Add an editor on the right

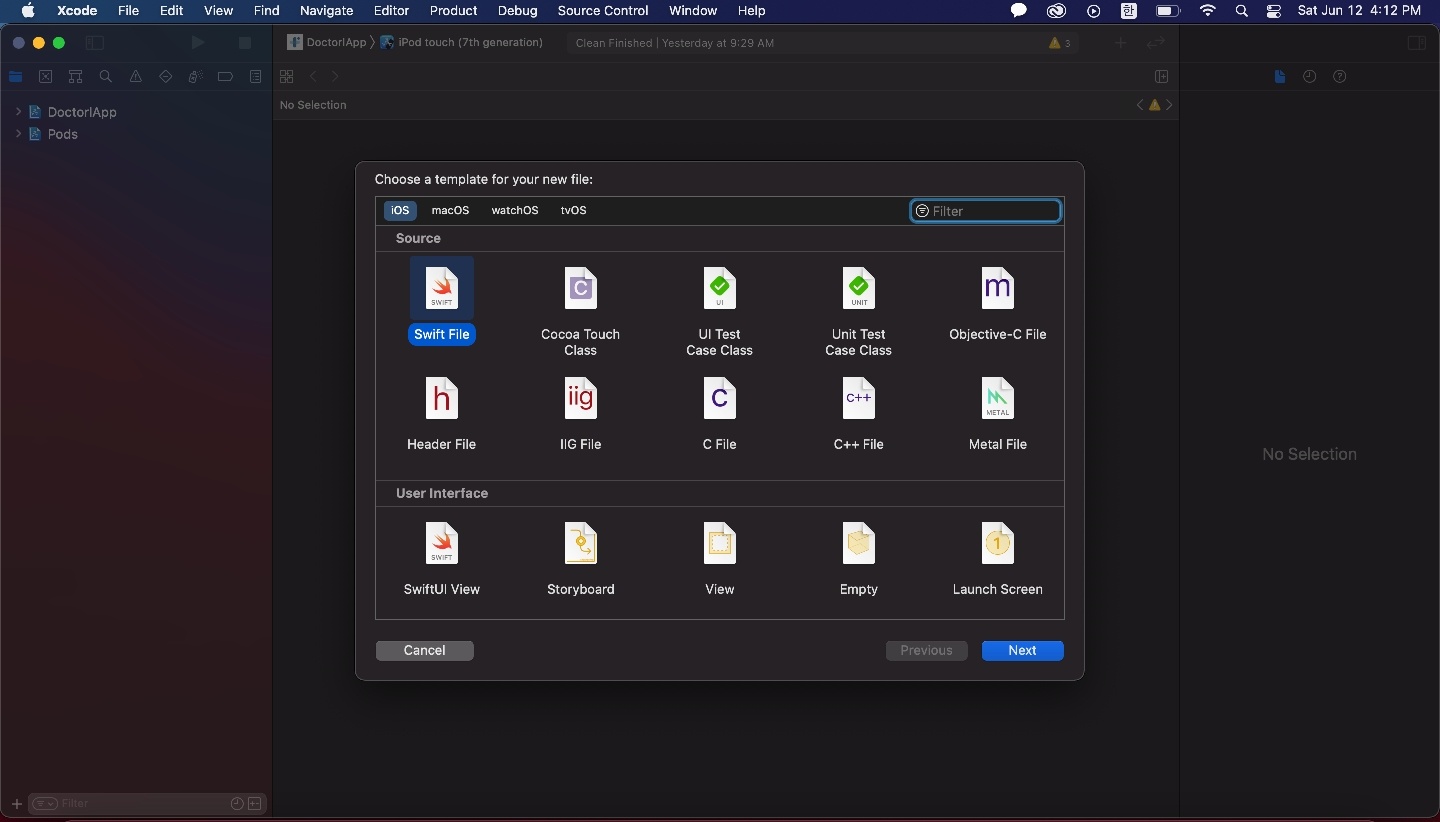coord(1161,77)
